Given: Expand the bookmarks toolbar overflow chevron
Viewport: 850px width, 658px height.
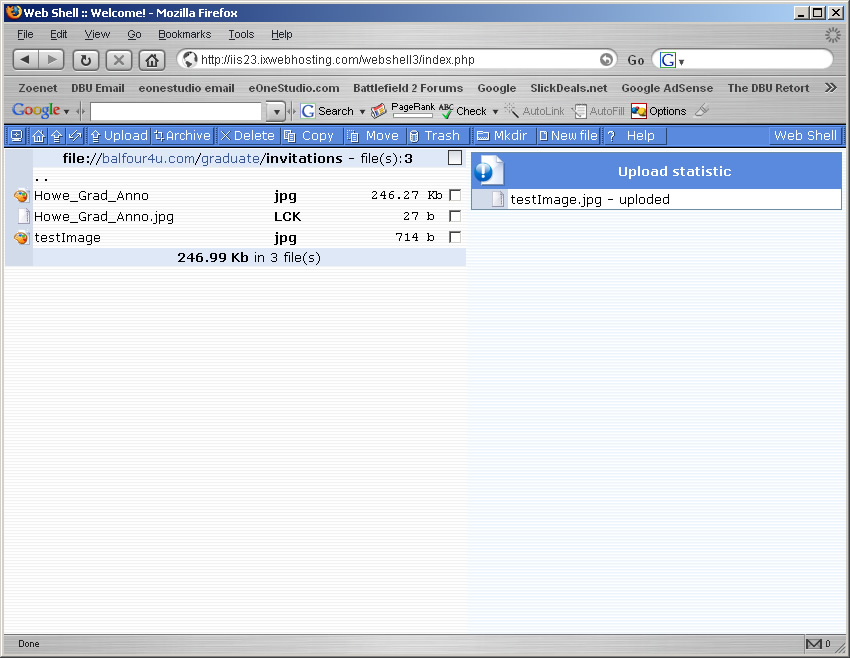Looking at the screenshot, I should [829, 88].
